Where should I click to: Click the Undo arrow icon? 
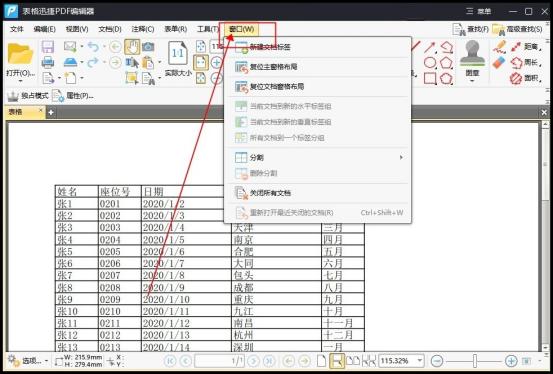point(93,46)
